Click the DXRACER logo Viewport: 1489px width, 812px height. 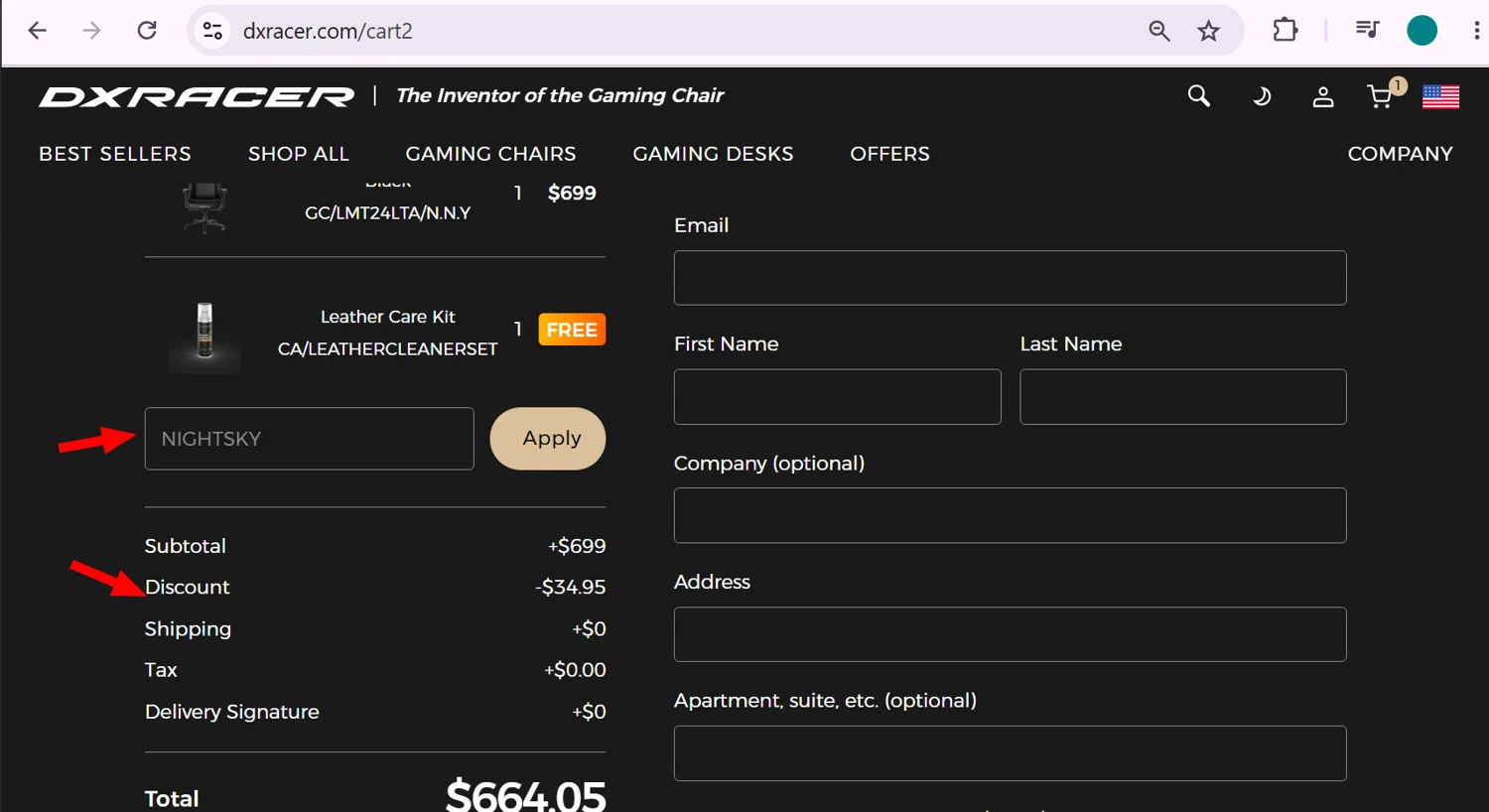pyautogui.click(x=197, y=96)
